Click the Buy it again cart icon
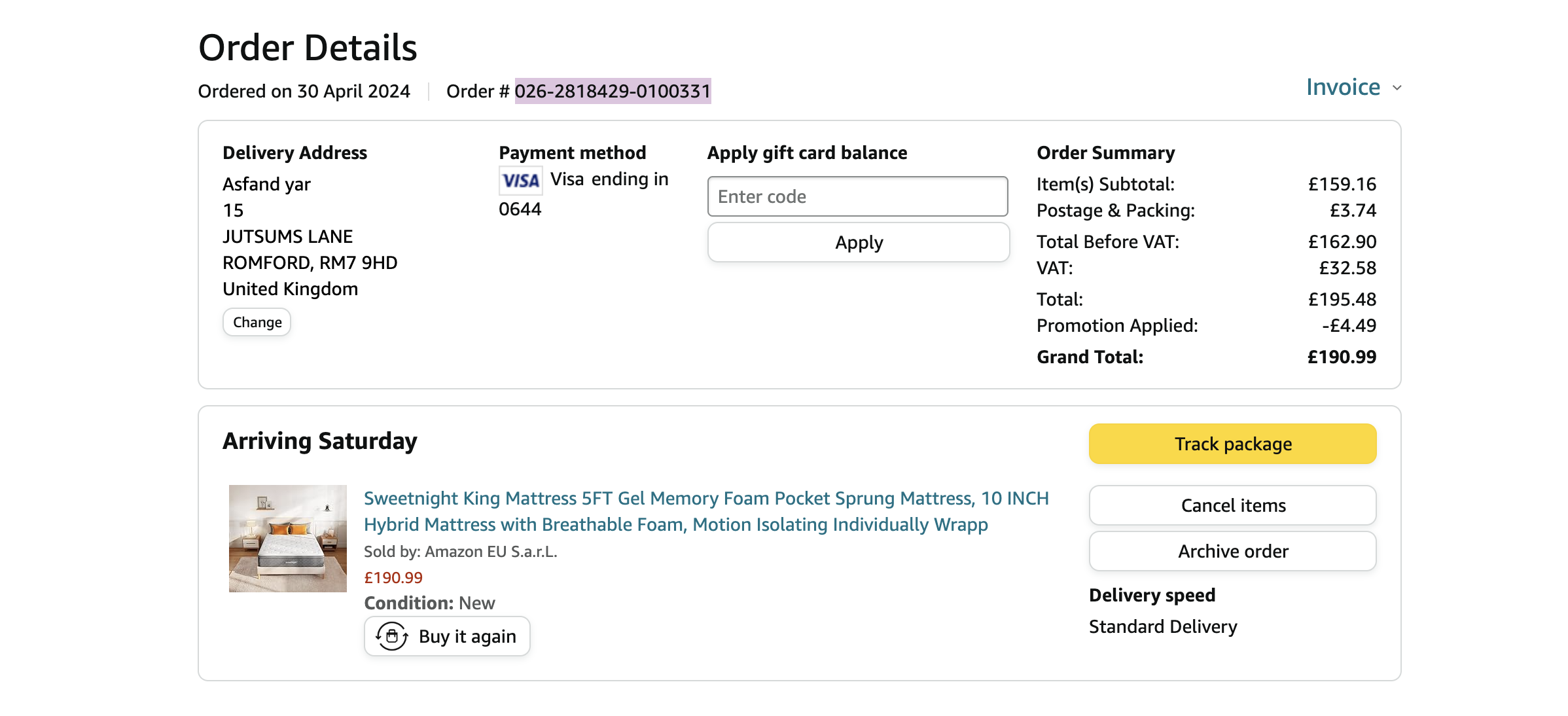 (x=392, y=636)
